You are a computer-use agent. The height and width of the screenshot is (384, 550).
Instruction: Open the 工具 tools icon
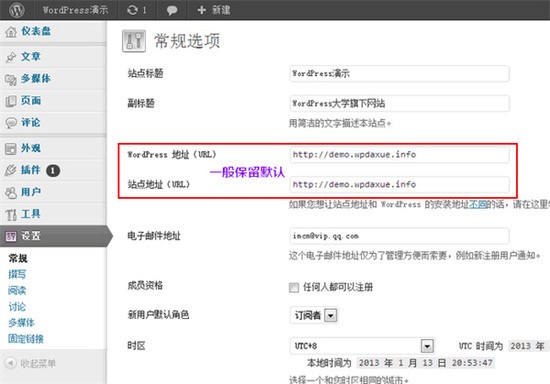11,214
